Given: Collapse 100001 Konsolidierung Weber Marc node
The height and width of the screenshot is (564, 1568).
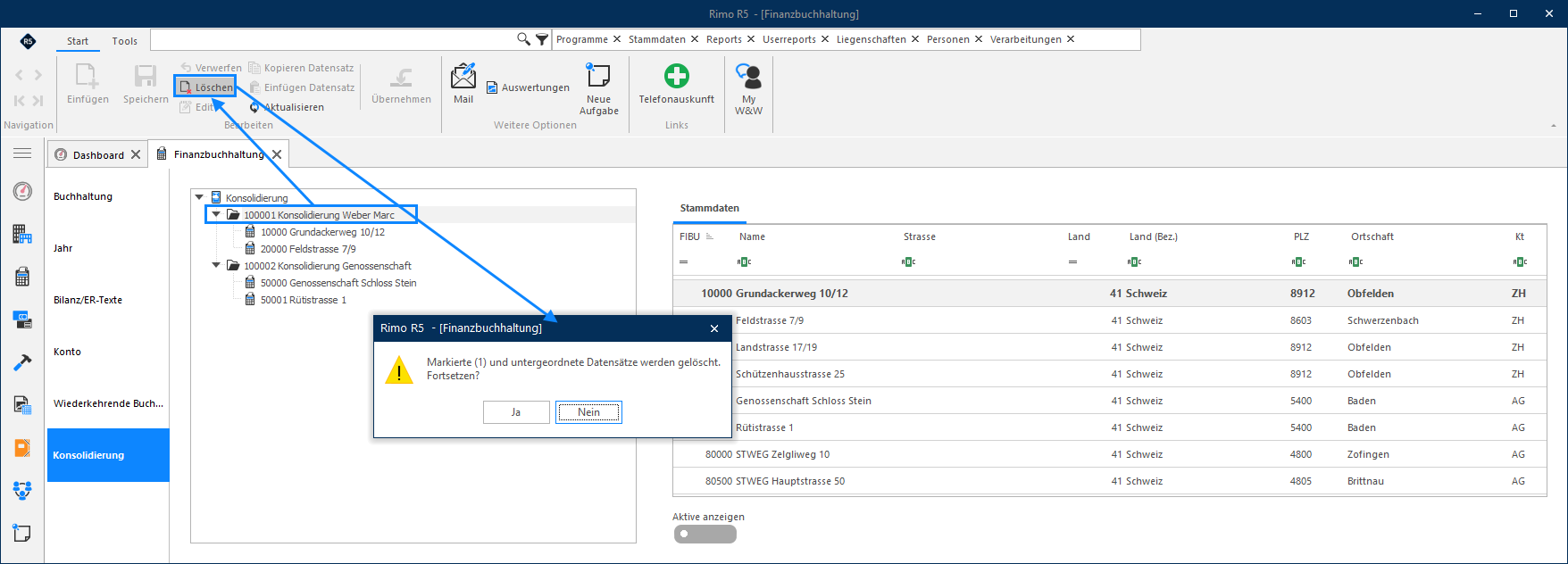Looking at the screenshot, I should 216,214.
